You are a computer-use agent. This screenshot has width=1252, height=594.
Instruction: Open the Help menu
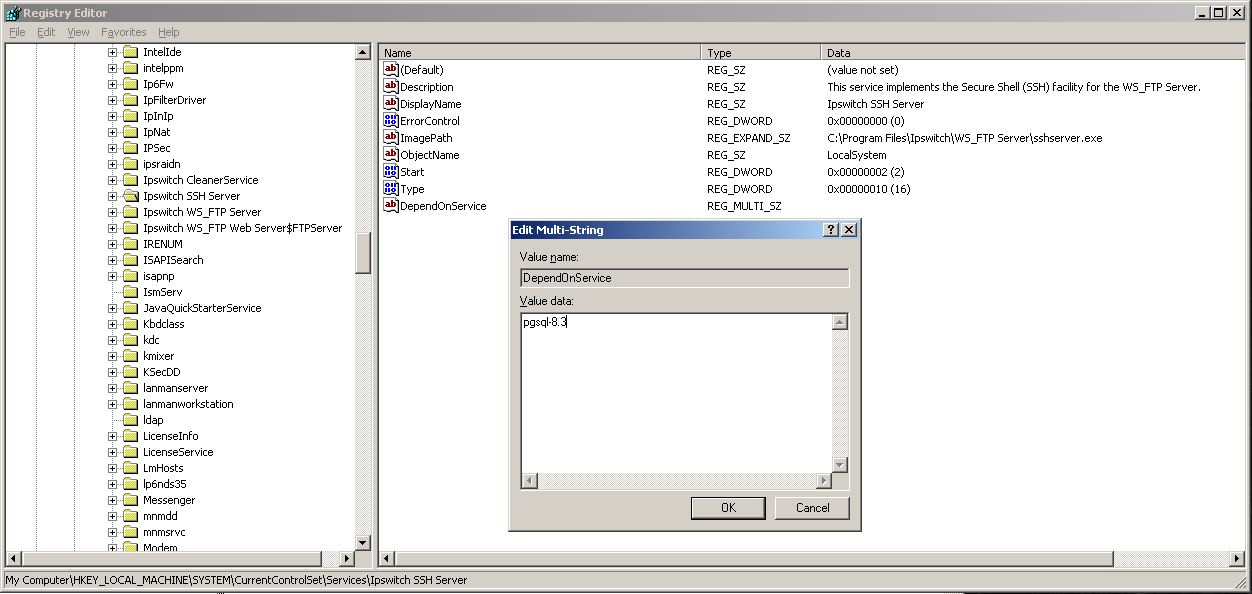pos(169,32)
